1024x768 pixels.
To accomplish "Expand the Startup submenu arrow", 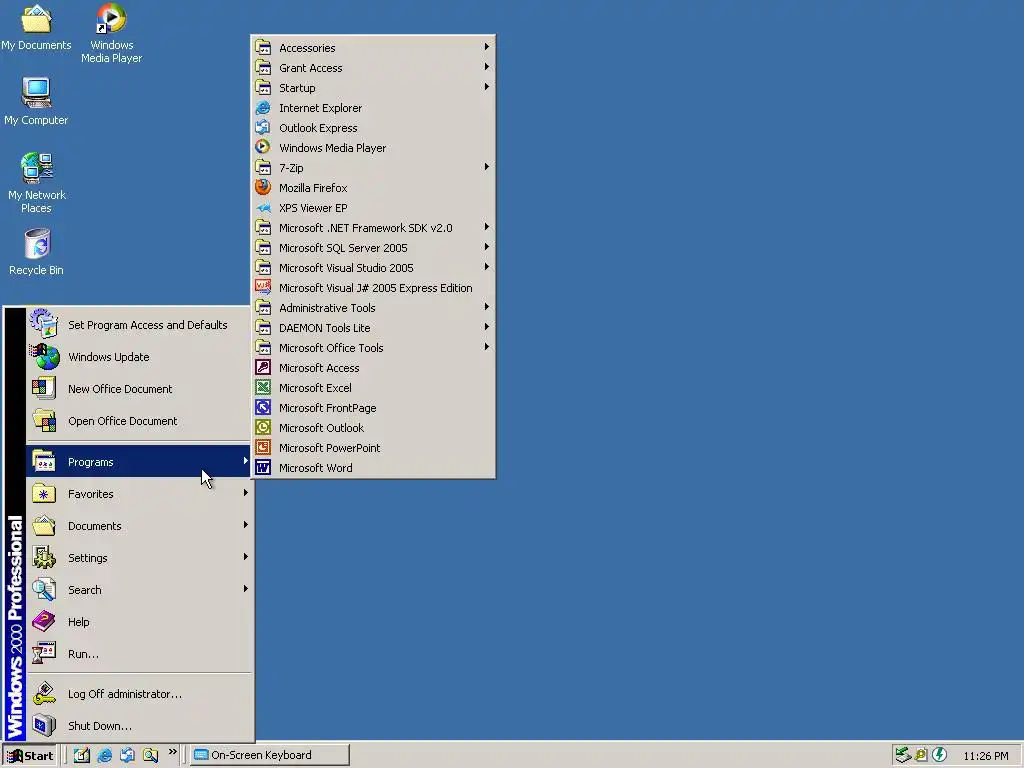I will click(487, 87).
